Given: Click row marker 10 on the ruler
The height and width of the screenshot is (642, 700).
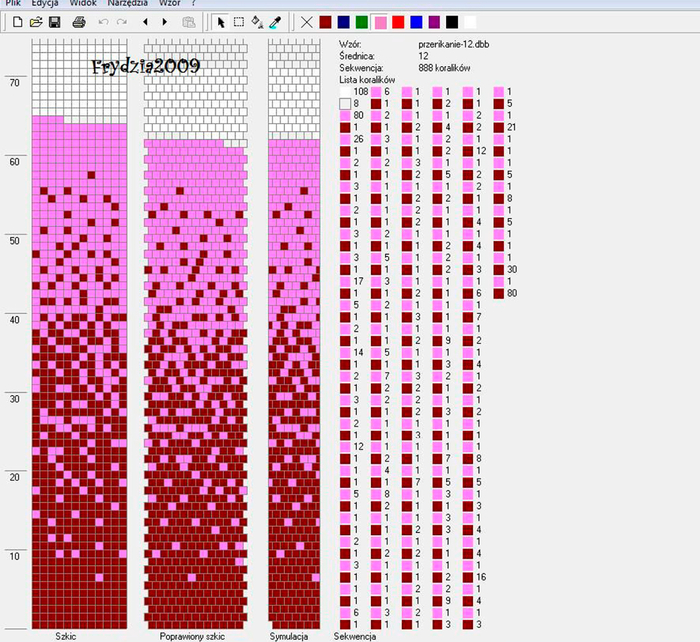Looking at the screenshot, I should 15,556.
